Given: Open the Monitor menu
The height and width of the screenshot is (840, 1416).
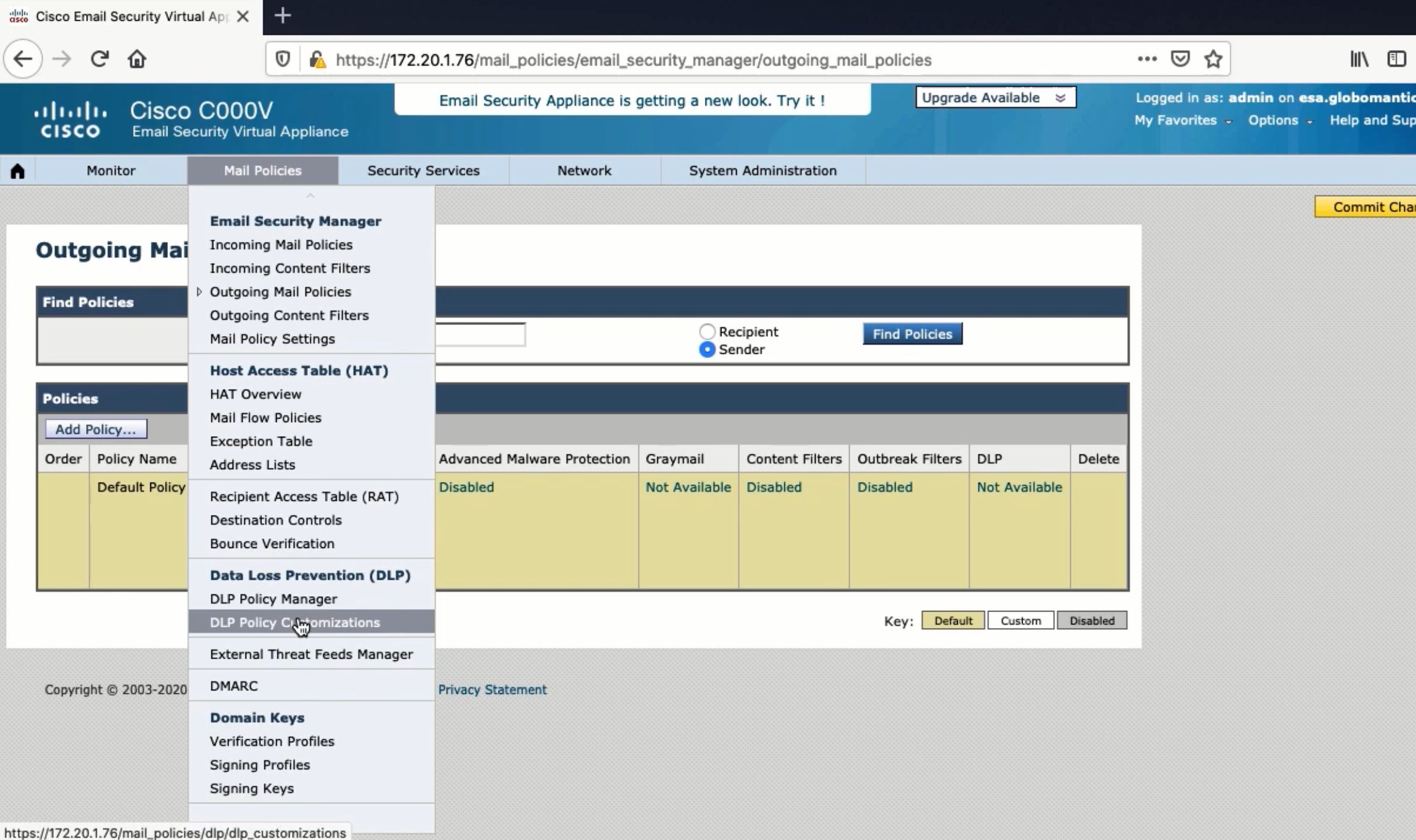Looking at the screenshot, I should click(x=111, y=170).
